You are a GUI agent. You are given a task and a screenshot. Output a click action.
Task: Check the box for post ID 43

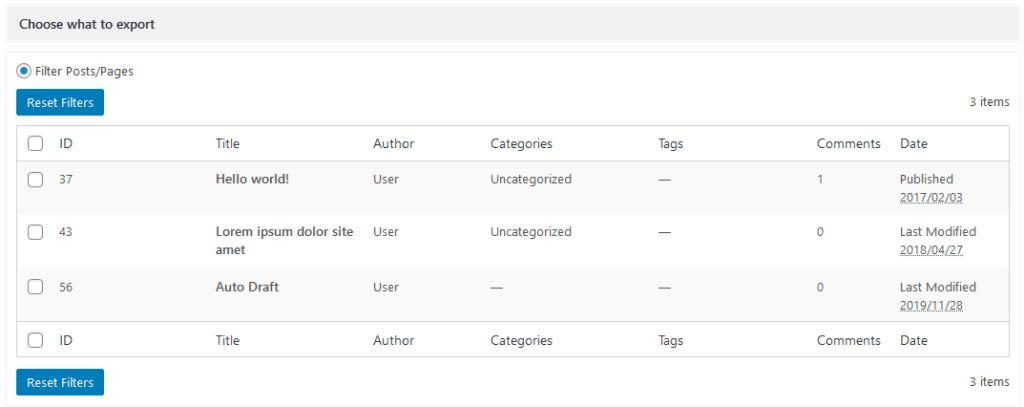tap(36, 232)
